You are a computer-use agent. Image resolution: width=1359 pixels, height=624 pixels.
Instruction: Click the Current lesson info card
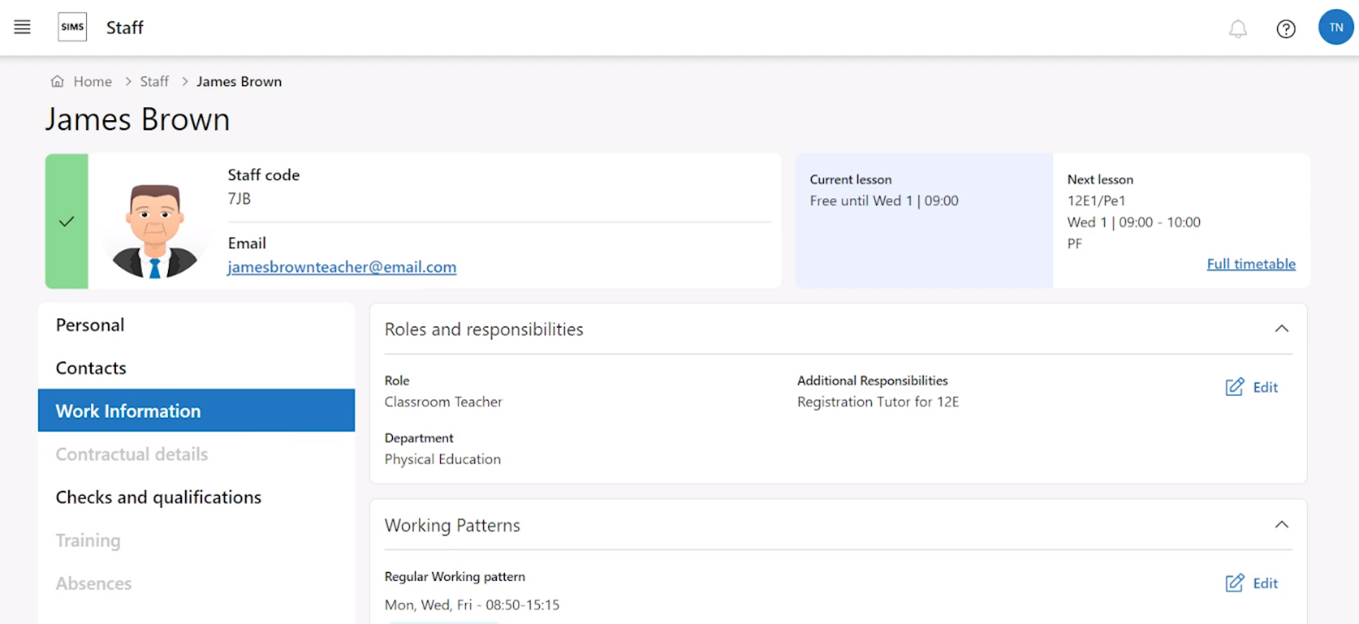(x=923, y=220)
